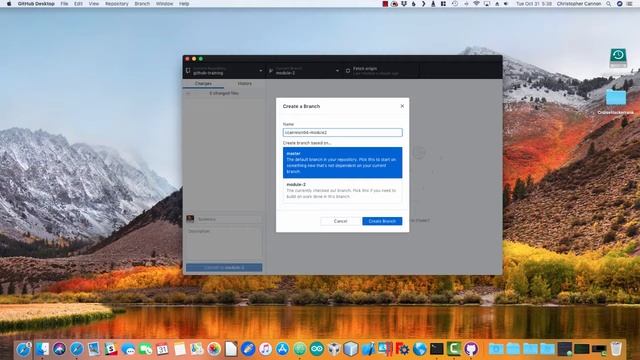
Task: Open Arduino from the Dock
Action: click(x=317, y=349)
